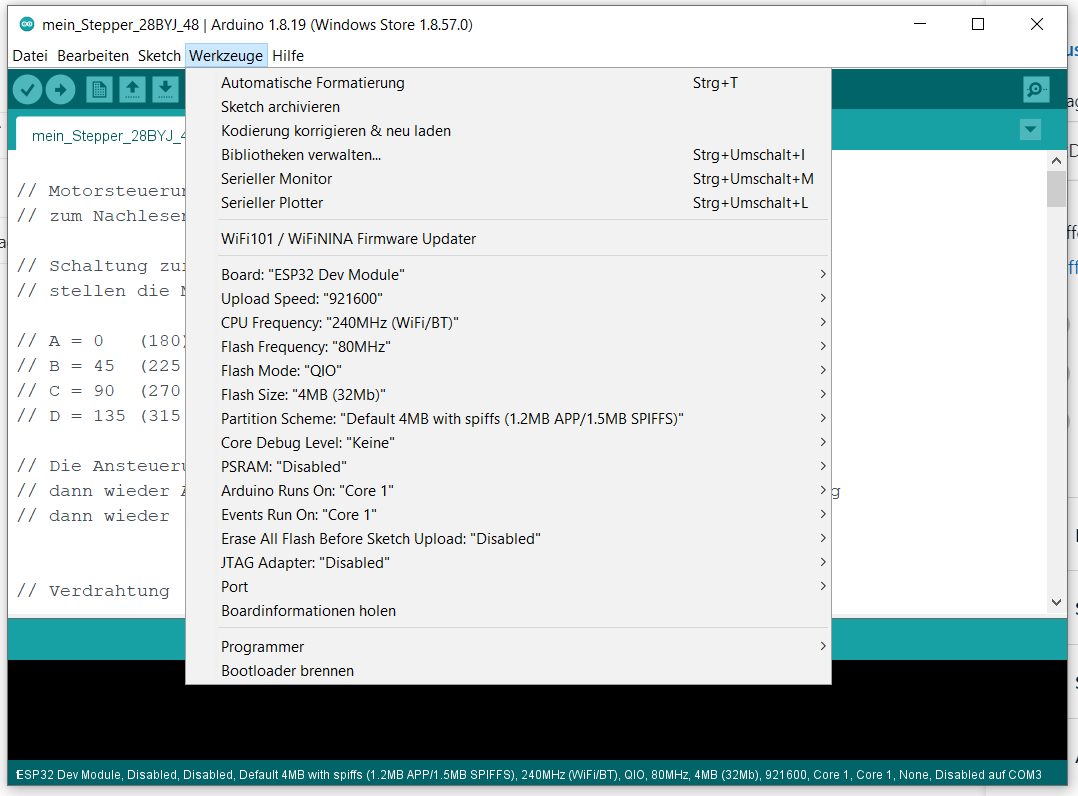Viewport: 1078px width, 796px height.
Task: Open the Bearbeiten menu
Action: tap(93, 56)
